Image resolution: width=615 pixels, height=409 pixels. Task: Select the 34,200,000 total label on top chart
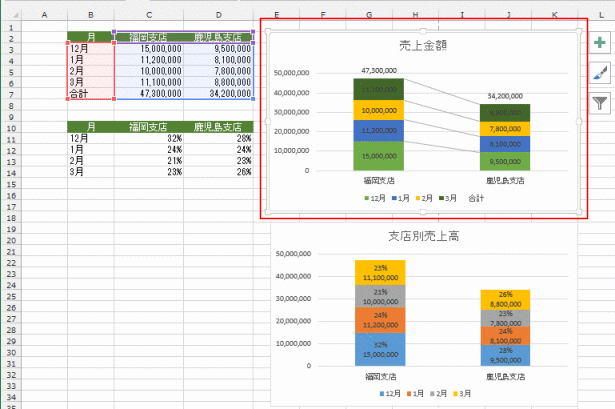coord(505,96)
